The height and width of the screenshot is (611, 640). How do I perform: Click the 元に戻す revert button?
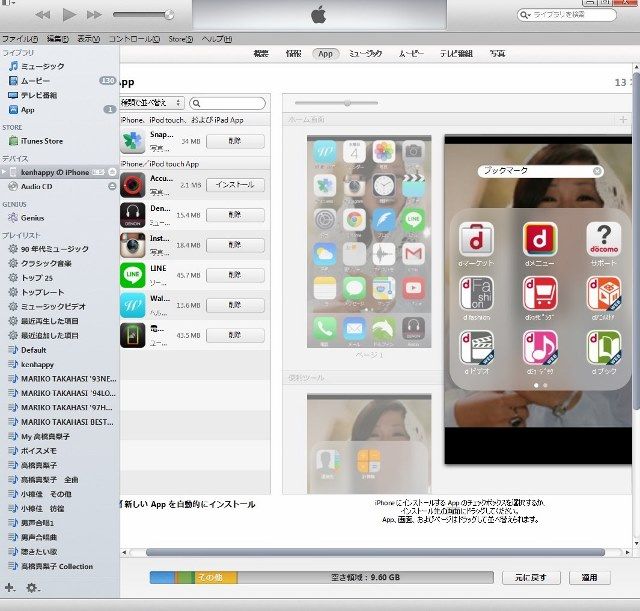[531, 578]
